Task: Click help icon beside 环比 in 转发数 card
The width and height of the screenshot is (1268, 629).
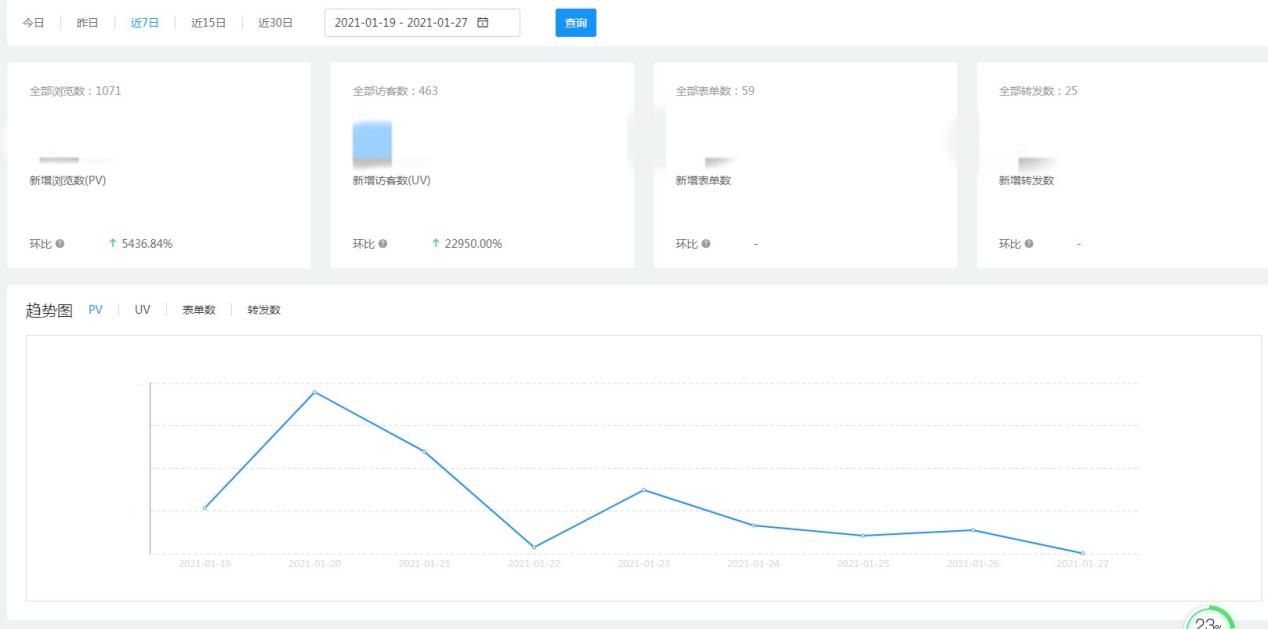Action: coord(1029,244)
